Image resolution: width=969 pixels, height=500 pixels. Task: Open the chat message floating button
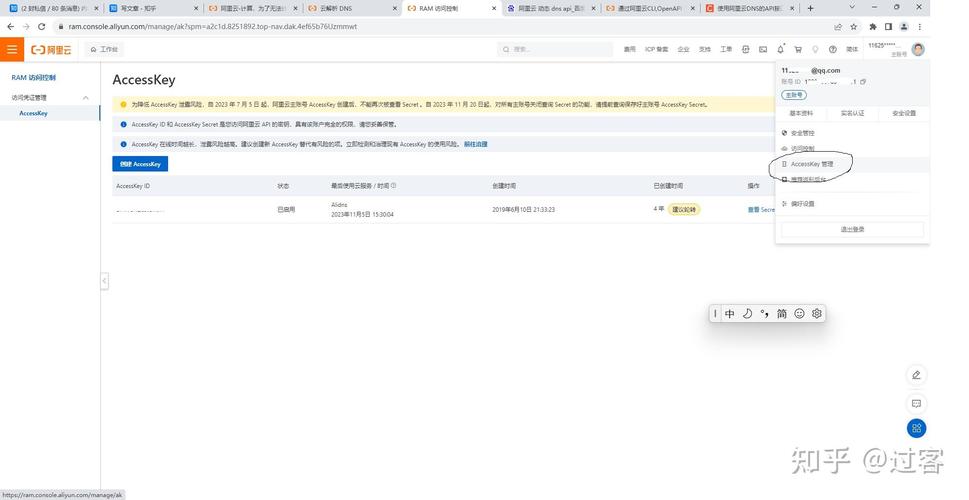(916, 404)
